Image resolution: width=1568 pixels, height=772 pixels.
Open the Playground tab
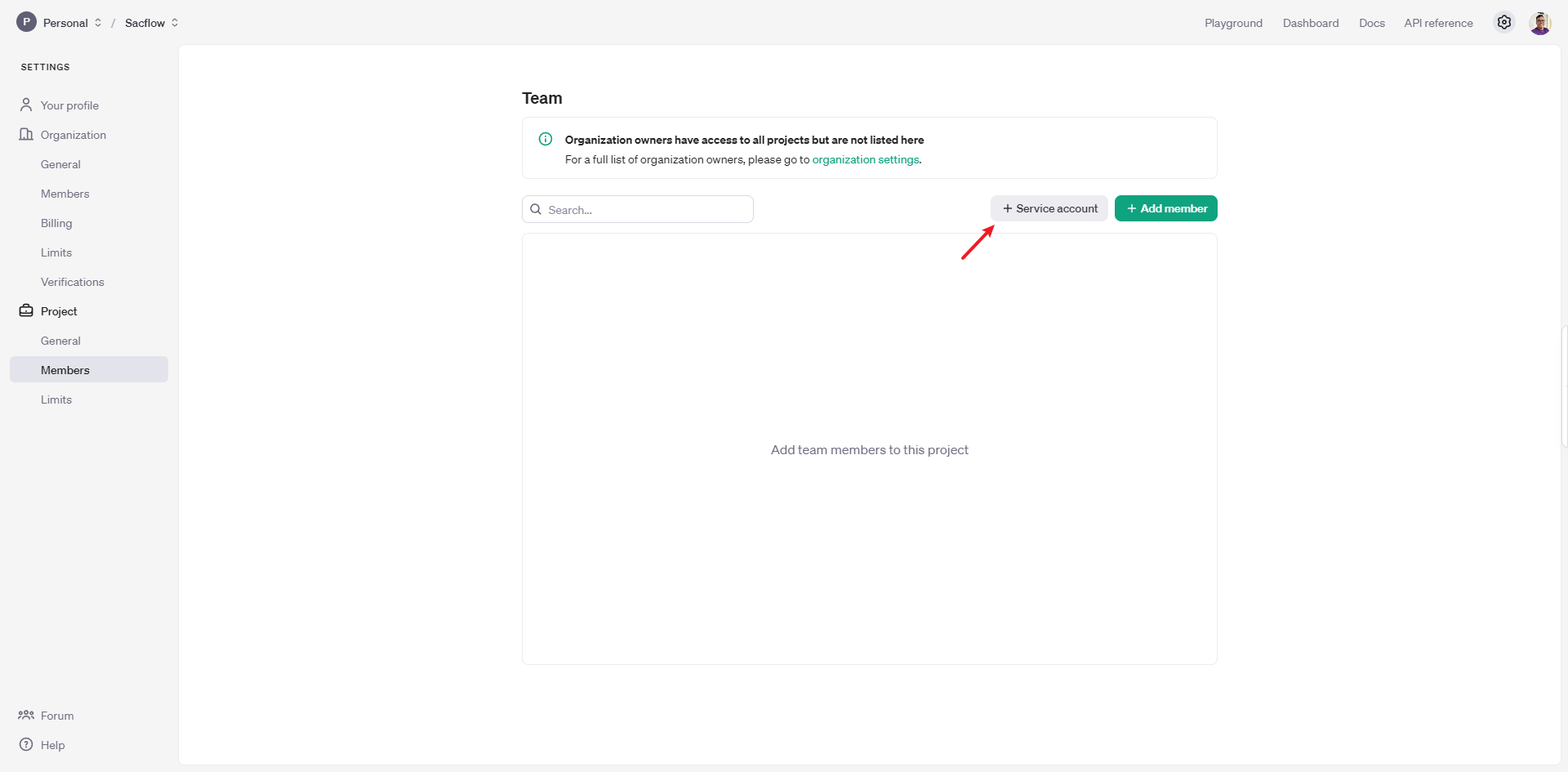[1233, 23]
